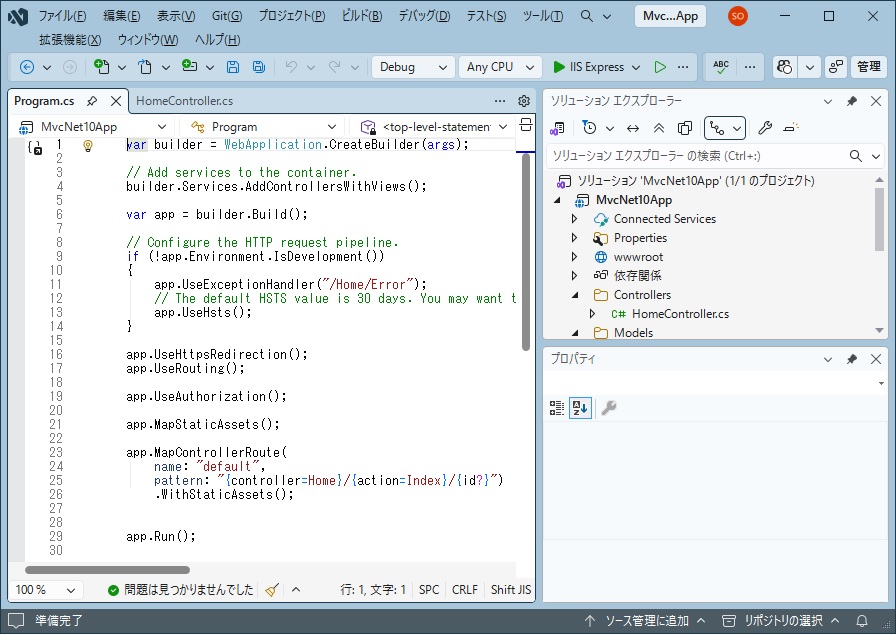Open the Debug configuration dropdown

412,67
